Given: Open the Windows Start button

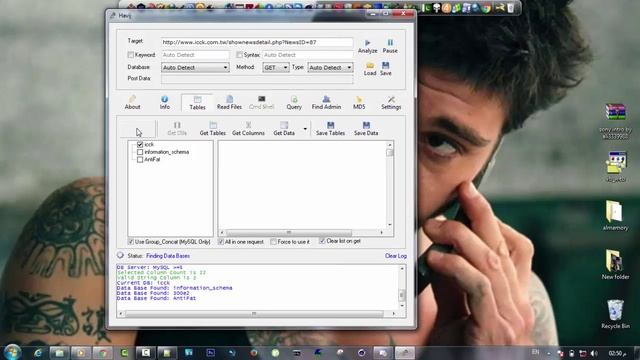Looking at the screenshot, I should click(12, 352).
